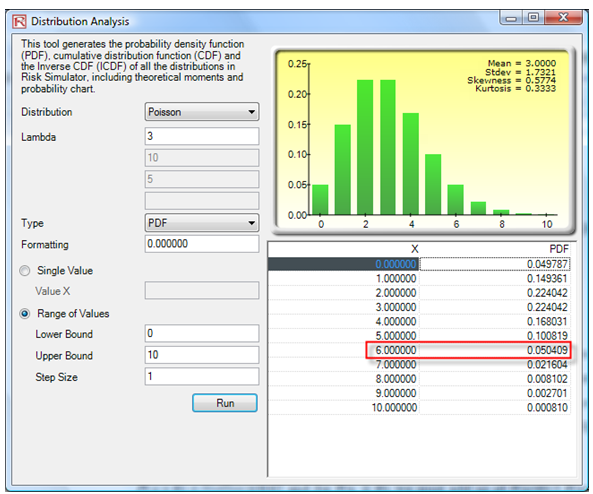Viewport: 593px width, 494px height.
Task: Select PDF cell 0.049787
Action: pos(495,264)
